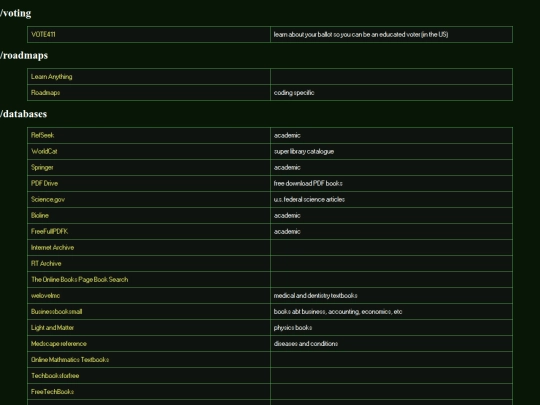Image resolution: width=540 pixels, height=405 pixels.
Task: Open the WorldCat link
Action: click(44, 151)
